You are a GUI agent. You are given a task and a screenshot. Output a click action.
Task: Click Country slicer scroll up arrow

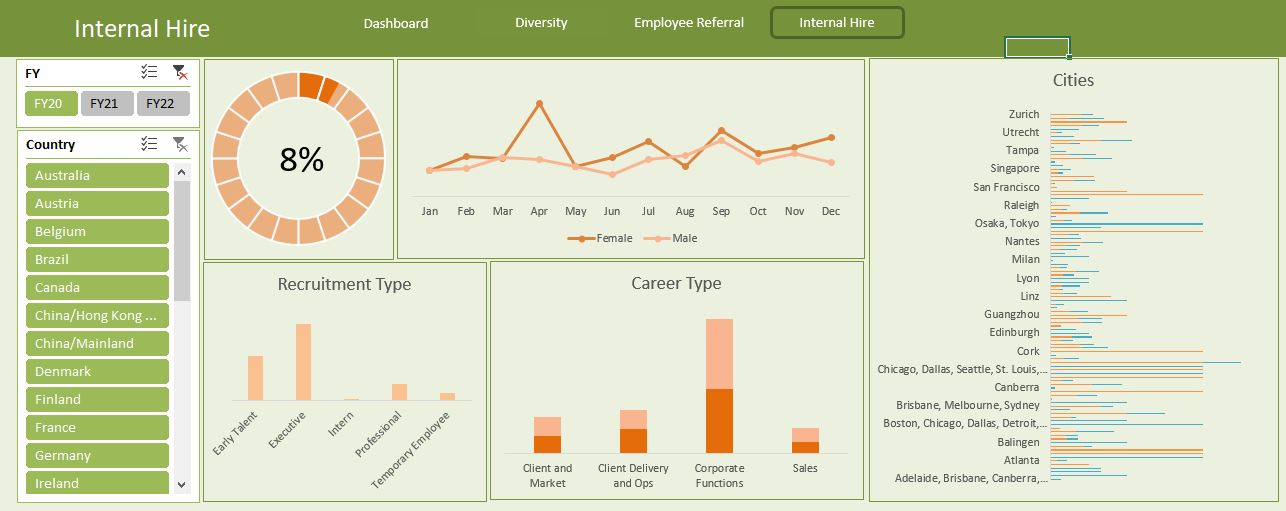click(x=181, y=172)
